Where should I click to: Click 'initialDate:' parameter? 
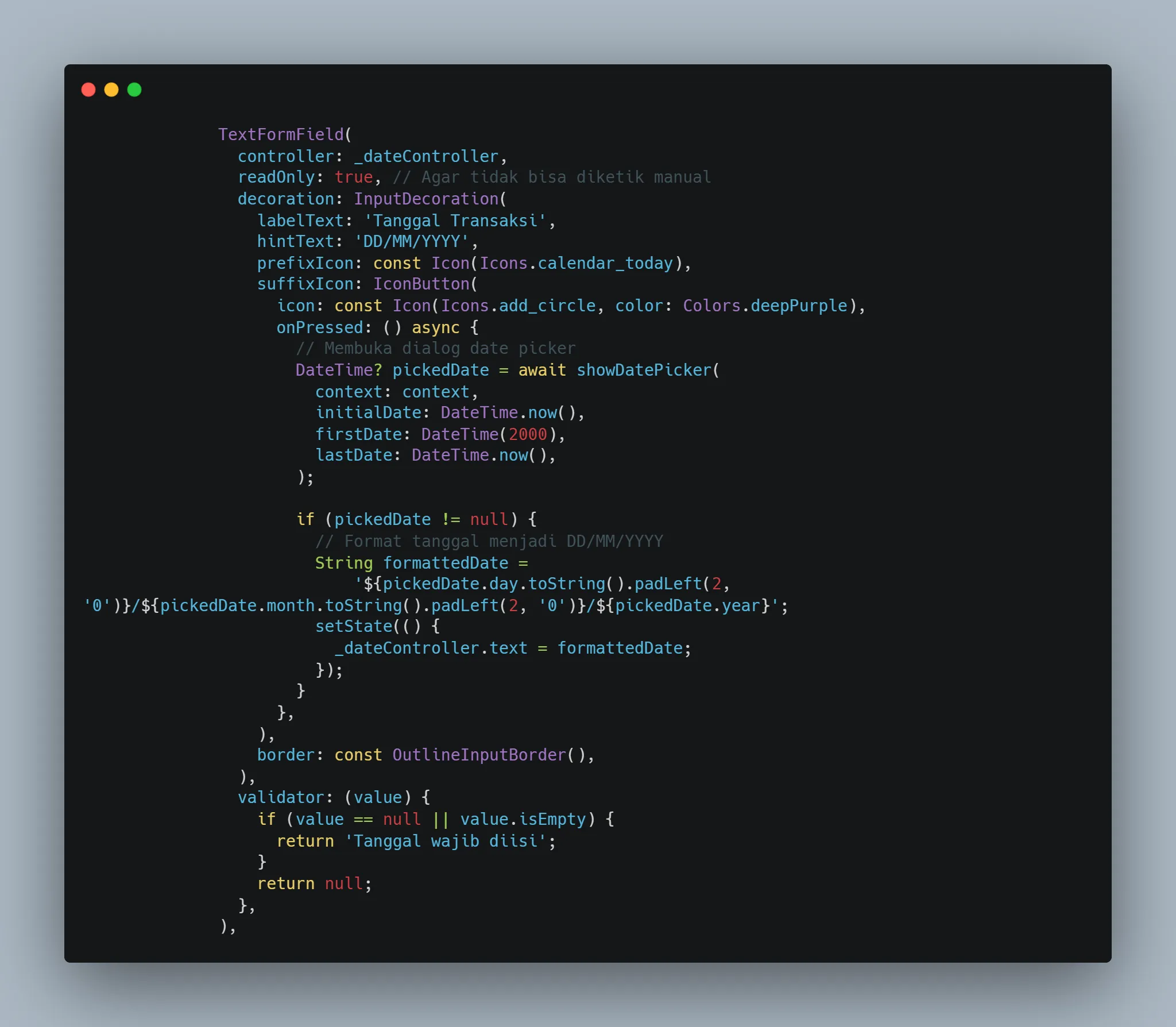[x=373, y=412]
